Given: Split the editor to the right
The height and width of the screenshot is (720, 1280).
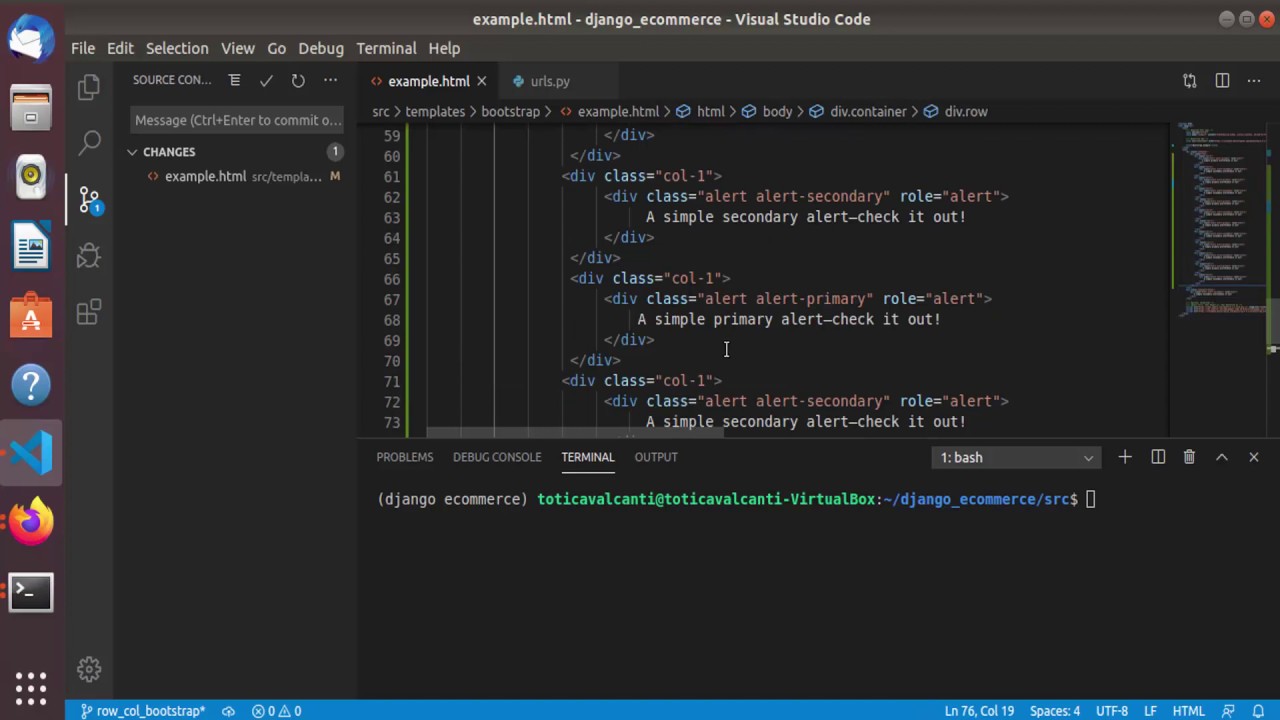Looking at the screenshot, I should coord(1222,81).
